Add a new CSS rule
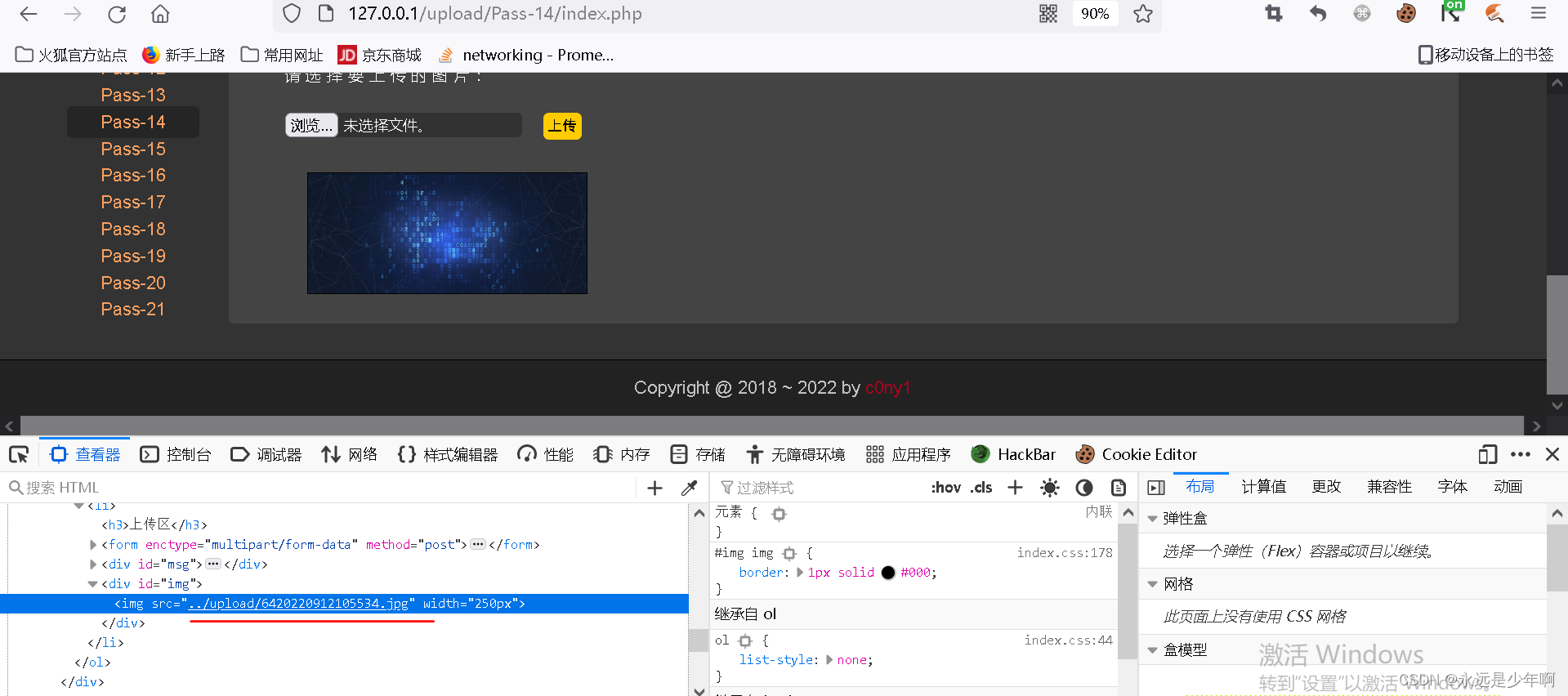The height and width of the screenshot is (696, 1568). [x=1016, y=488]
